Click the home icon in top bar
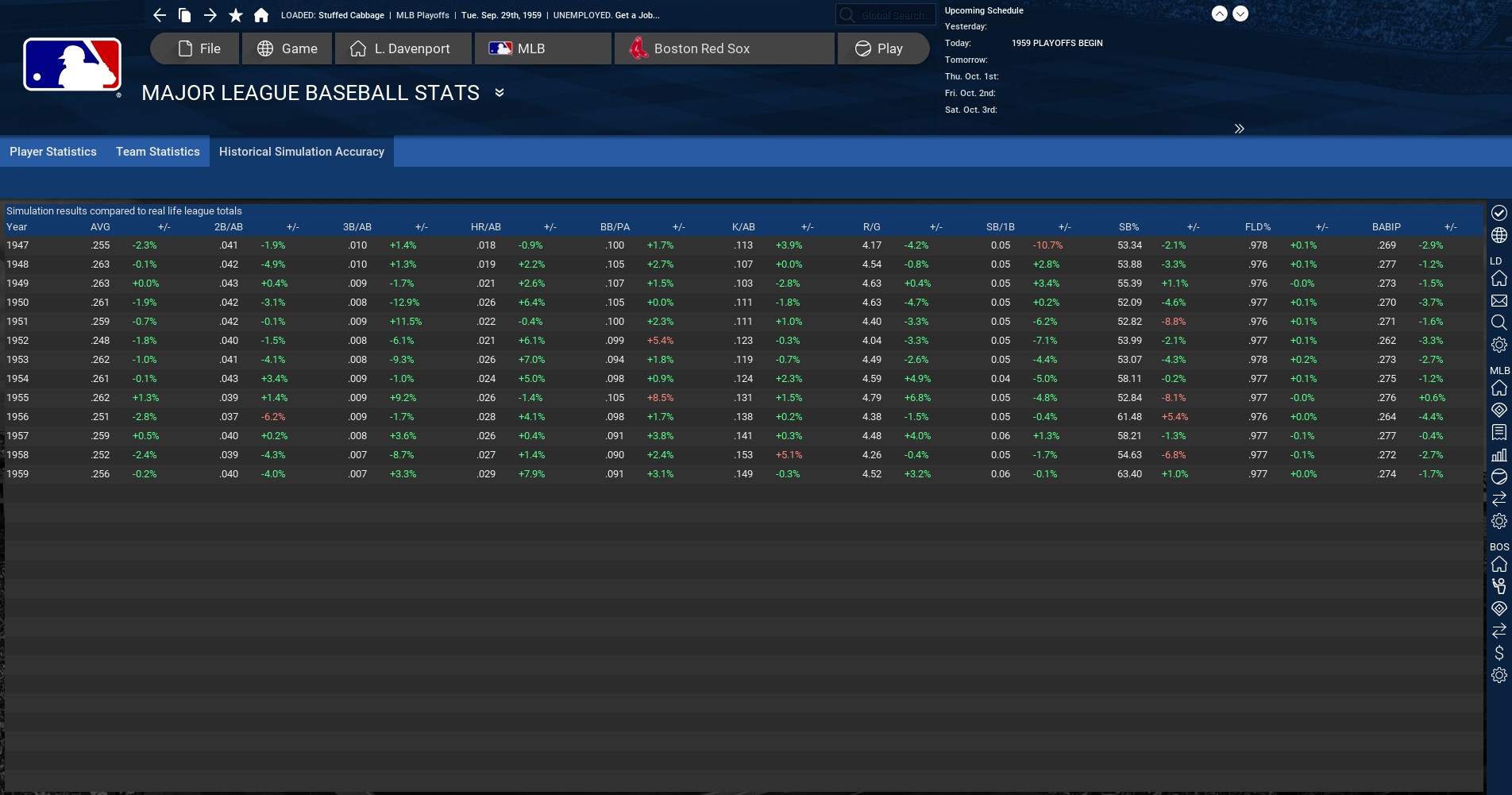 pyautogui.click(x=260, y=15)
